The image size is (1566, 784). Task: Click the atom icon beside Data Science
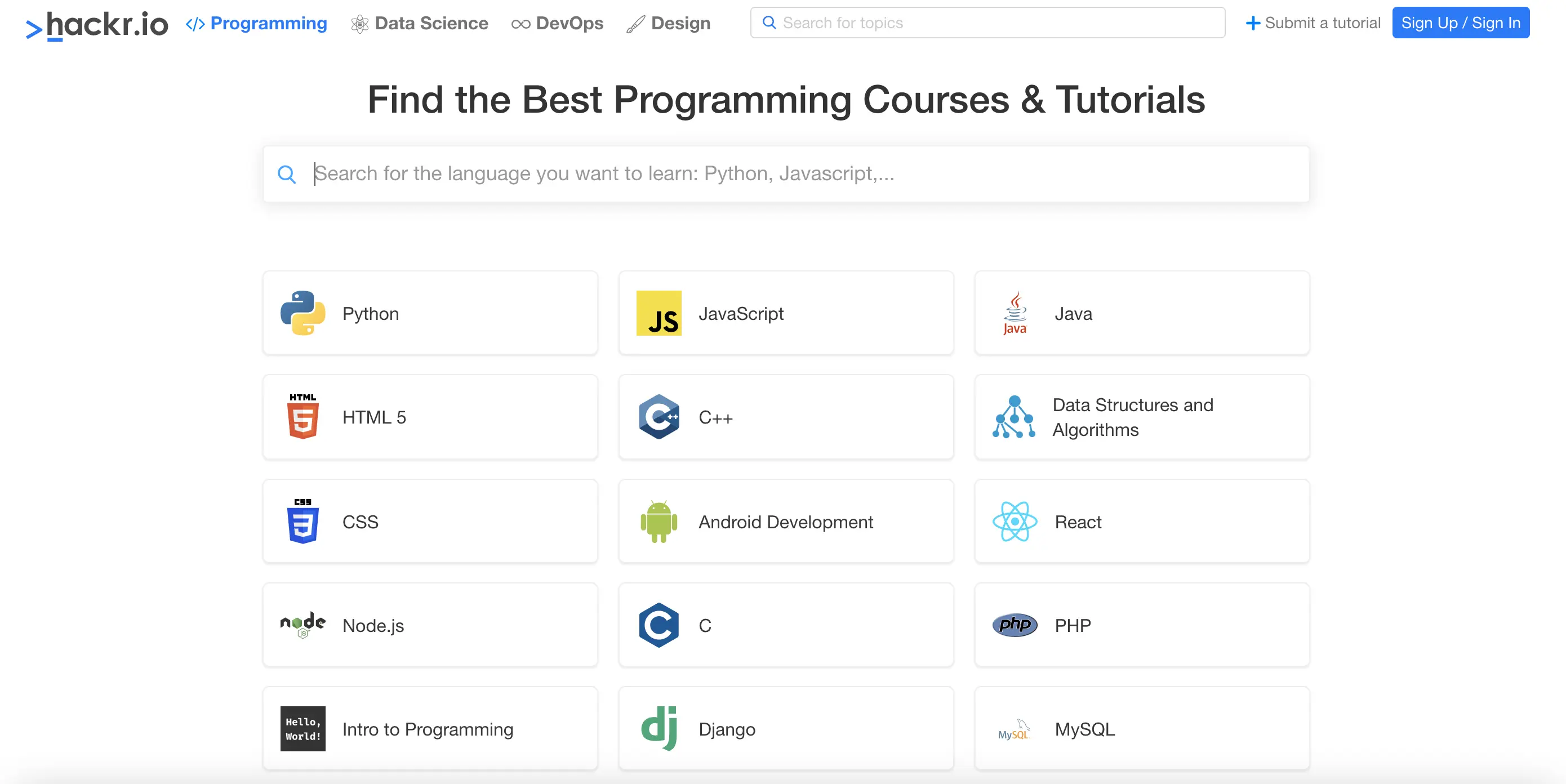[359, 24]
